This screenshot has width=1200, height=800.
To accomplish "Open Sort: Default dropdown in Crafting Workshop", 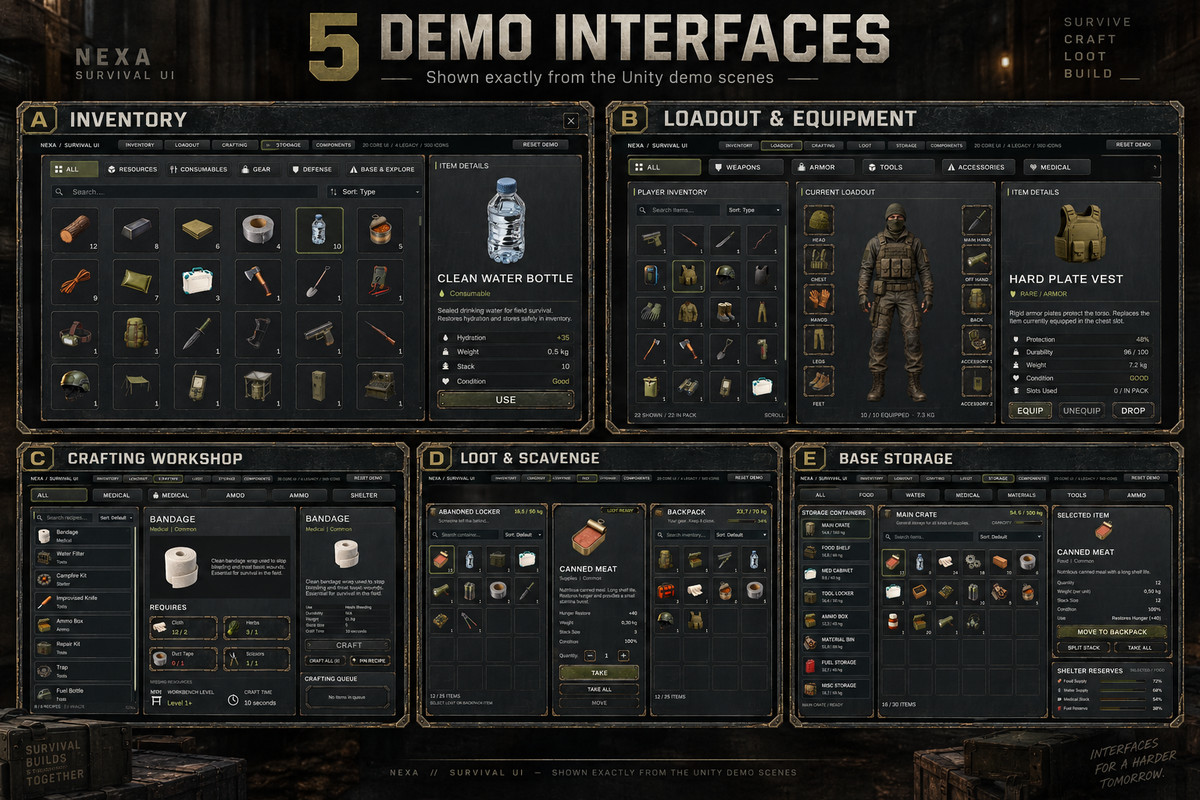I will pos(117,517).
